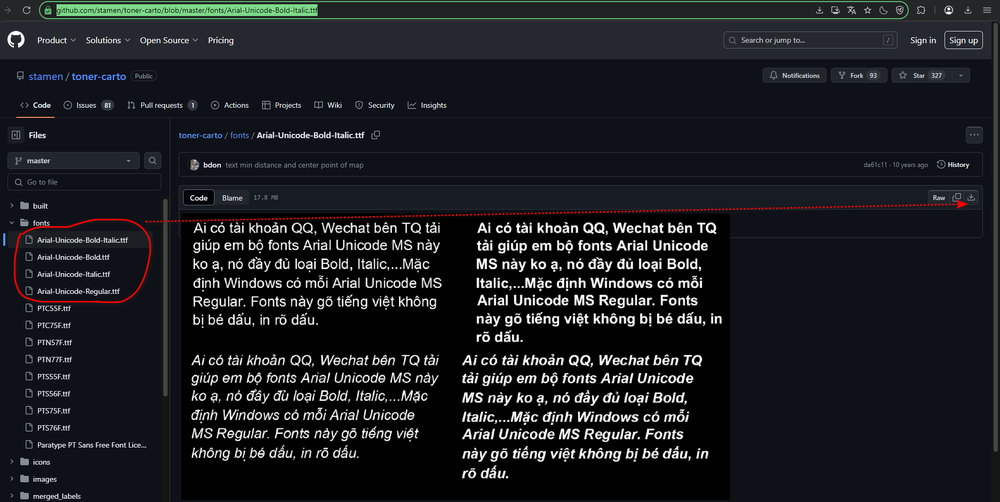Click the GitHub logo icon

pos(16,40)
